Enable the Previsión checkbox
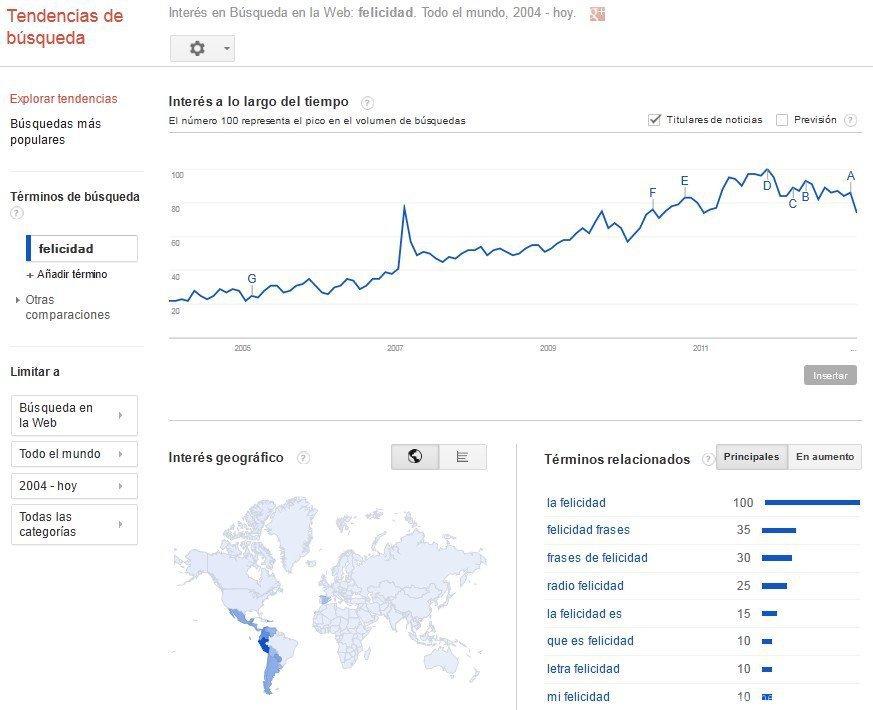Screen dimensions: 873x710 pos(780,118)
